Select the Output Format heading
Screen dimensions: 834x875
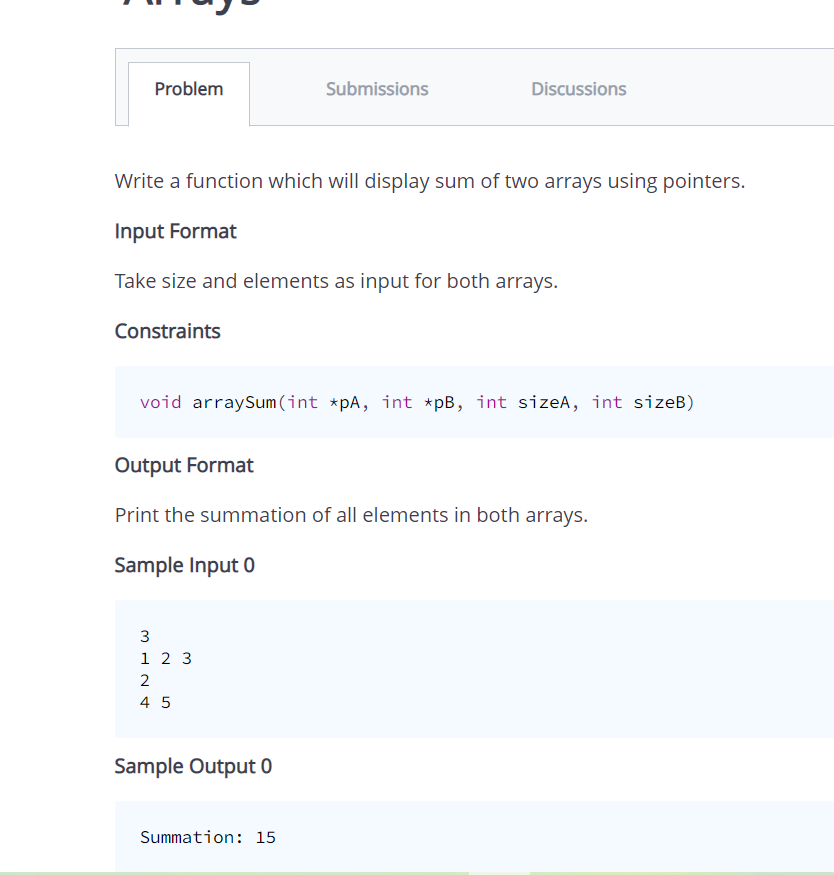pyautogui.click(x=184, y=465)
